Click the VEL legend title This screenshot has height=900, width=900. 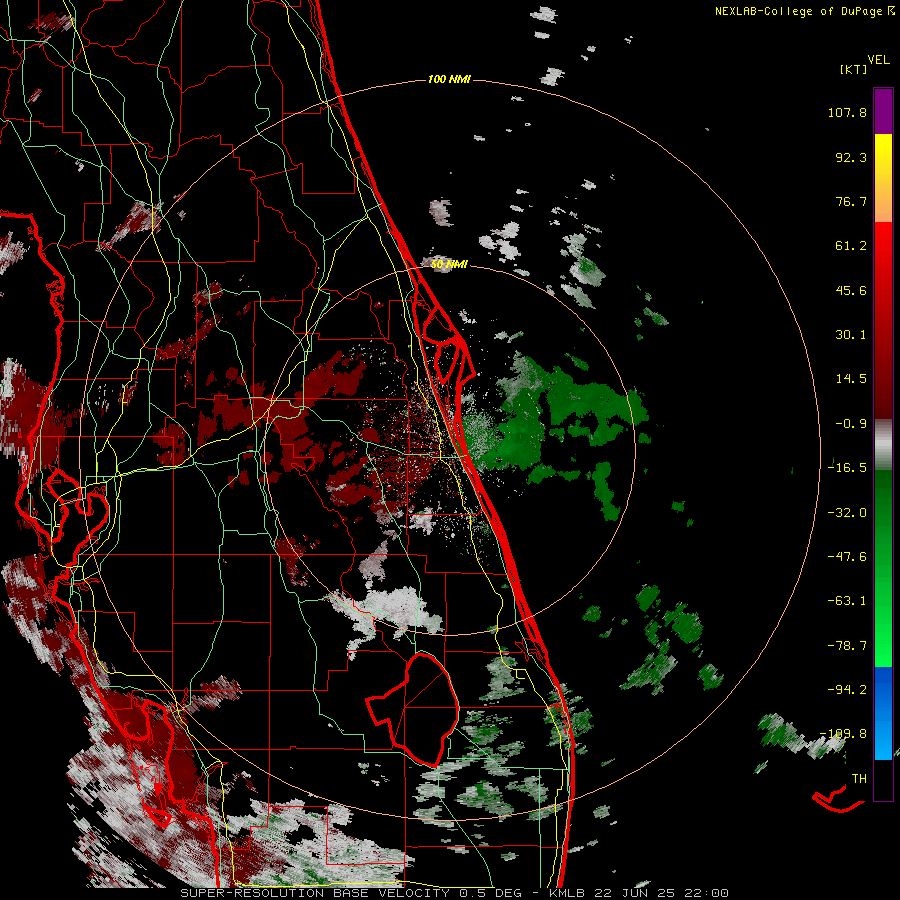878,60
